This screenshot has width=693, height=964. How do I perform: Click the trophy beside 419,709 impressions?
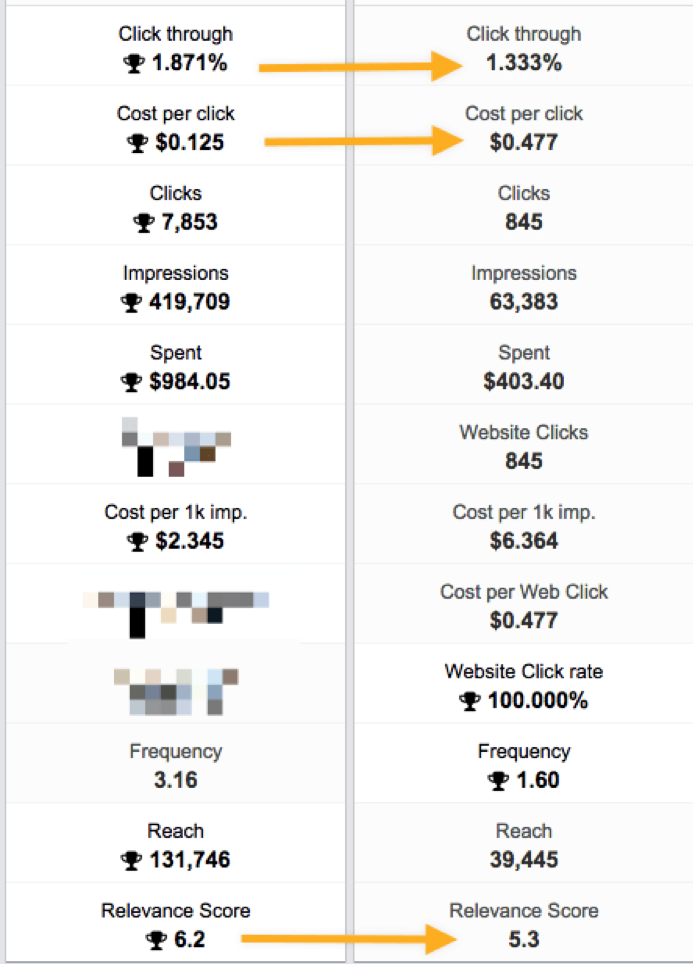131,302
